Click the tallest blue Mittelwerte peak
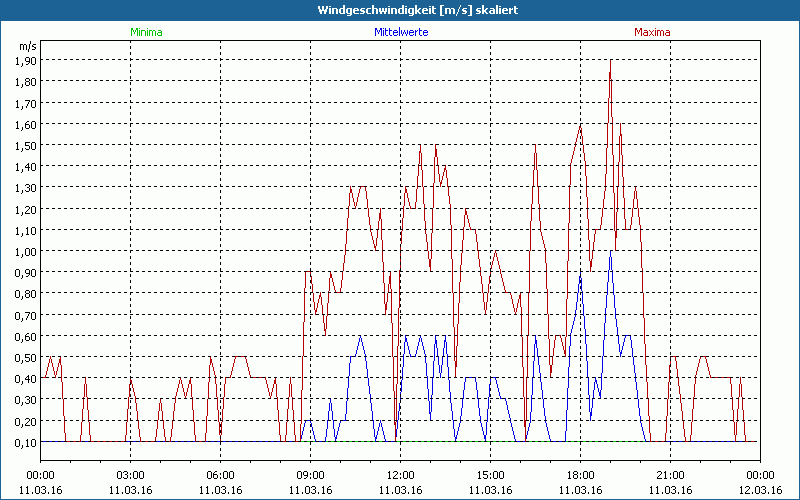Screen dimensions: 800x500 pyautogui.click(x=610, y=251)
